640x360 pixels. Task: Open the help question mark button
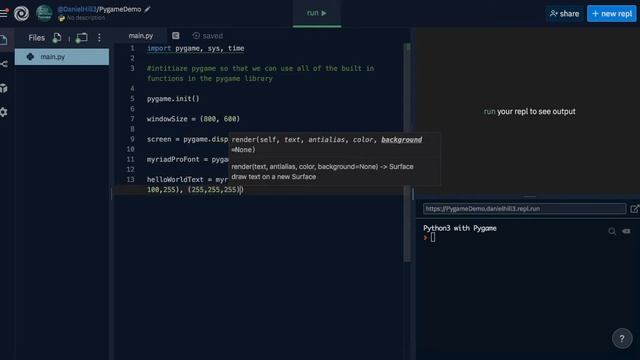(622, 338)
